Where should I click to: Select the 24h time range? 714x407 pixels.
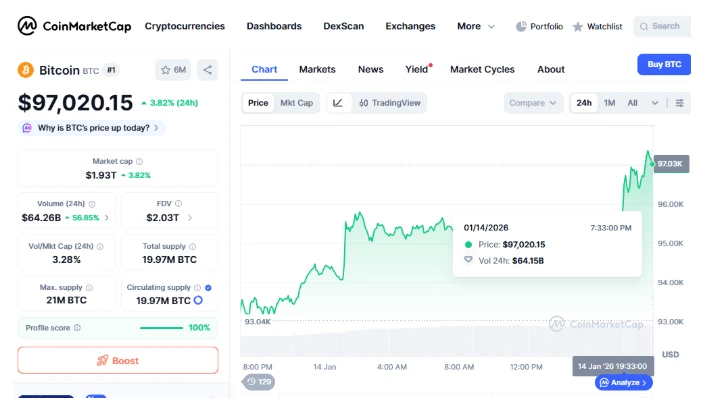coord(584,103)
